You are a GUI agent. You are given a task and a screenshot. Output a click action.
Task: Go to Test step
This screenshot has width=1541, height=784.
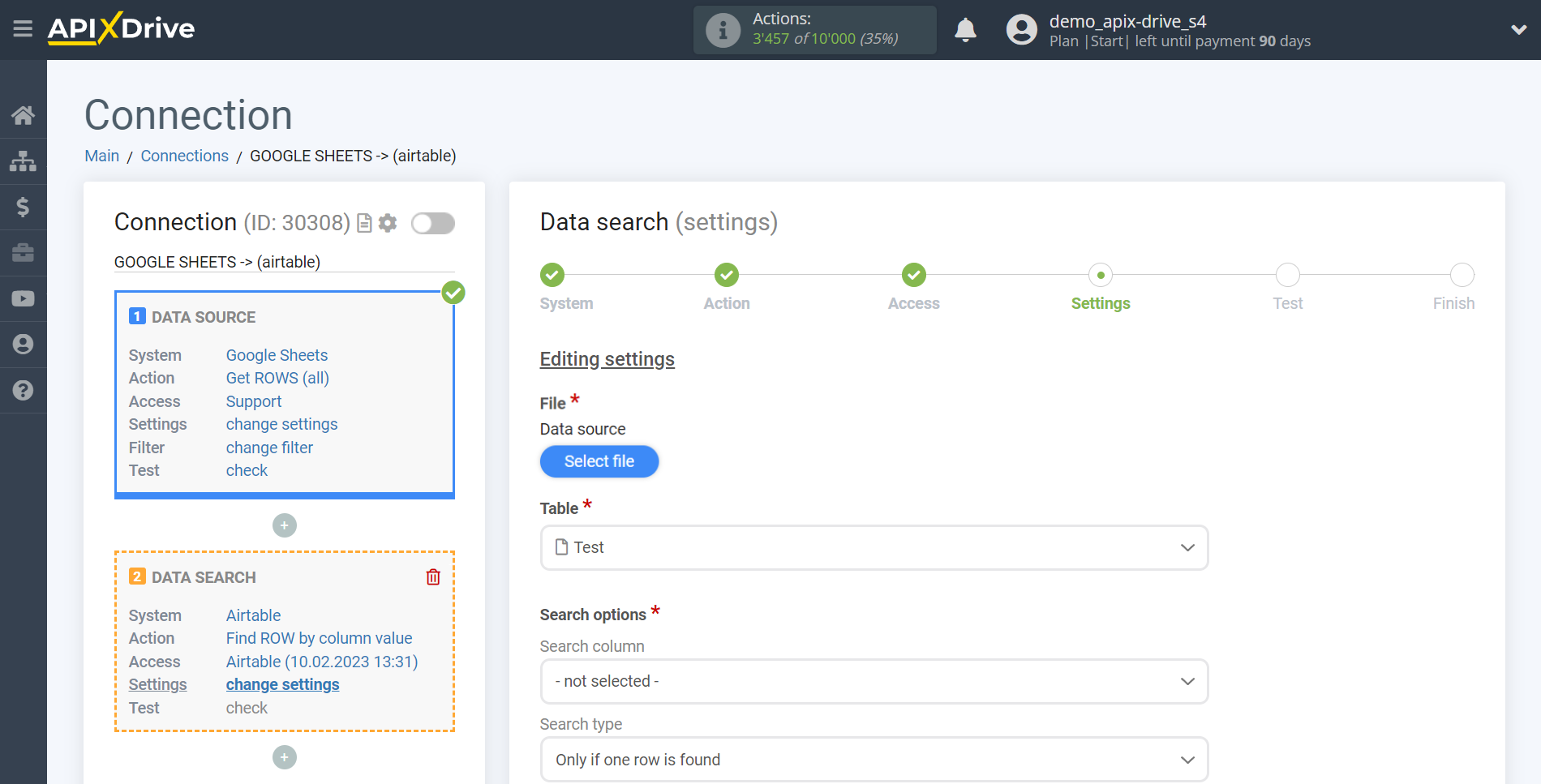click(x=1288, y=275)
